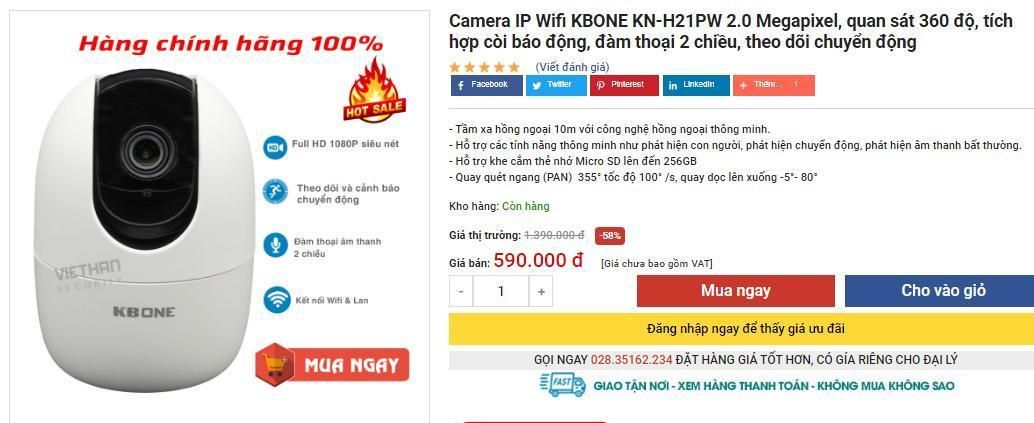The image size is (1034, 423).
Task: Share product via Twitter button
Action: (556, 85)
